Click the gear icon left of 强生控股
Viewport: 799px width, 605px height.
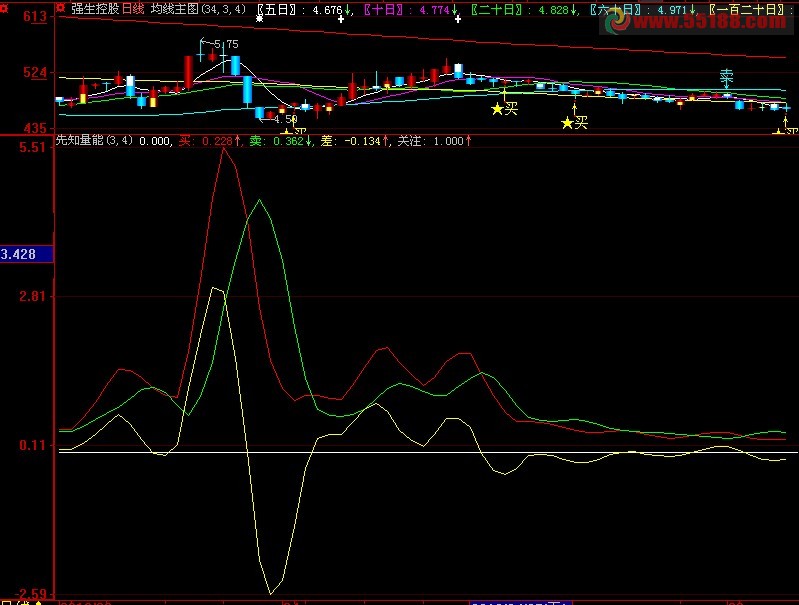click(x=61, y=8)
